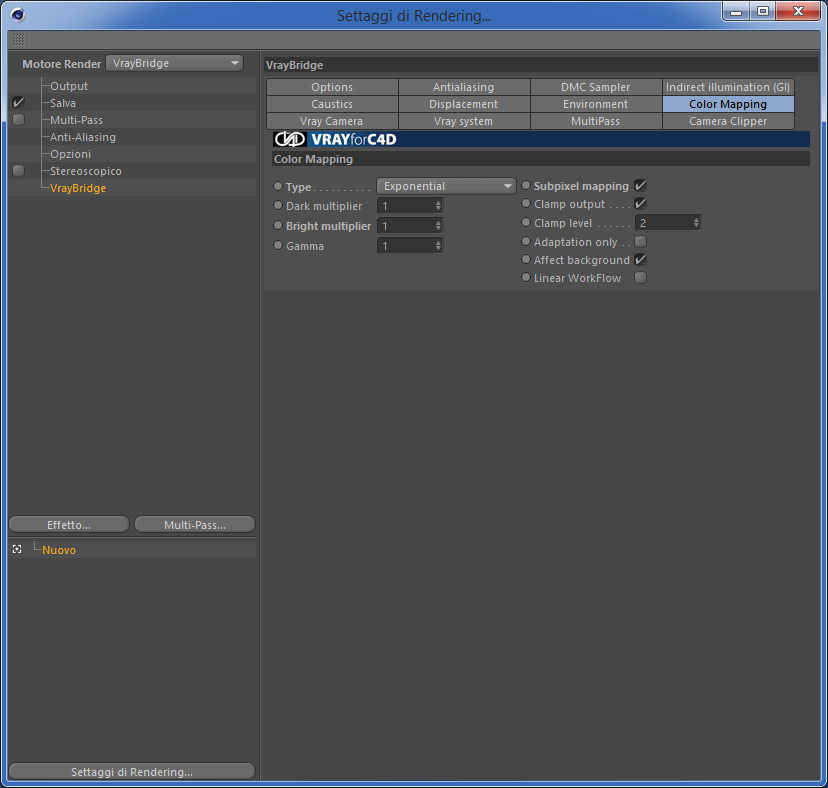Screen dimensions: 828x788
Task: Click the animation dot next to Dark multiplier
Action: coord(278,205)
